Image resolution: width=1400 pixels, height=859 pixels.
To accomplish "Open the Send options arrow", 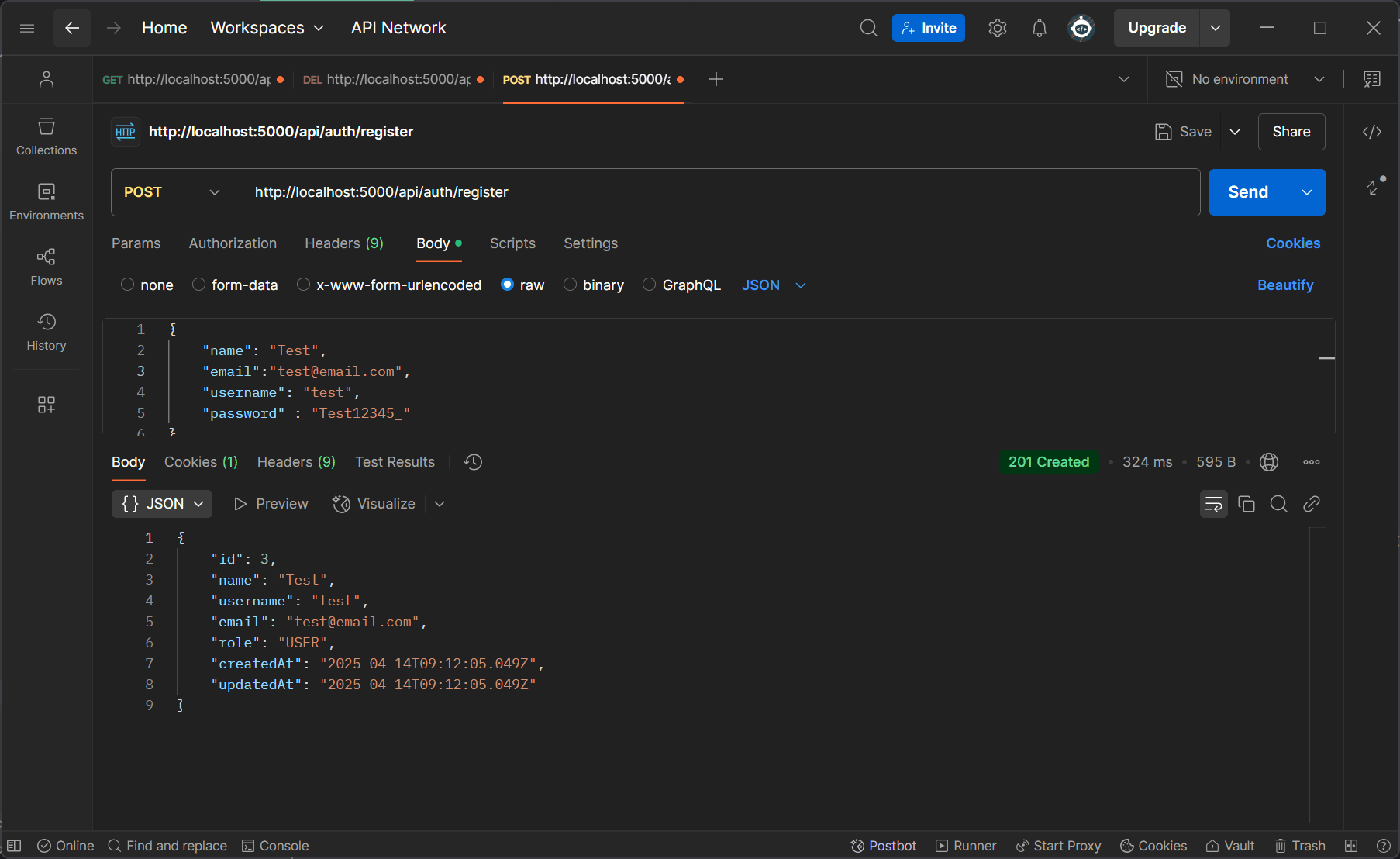I will pos(1307,192).
